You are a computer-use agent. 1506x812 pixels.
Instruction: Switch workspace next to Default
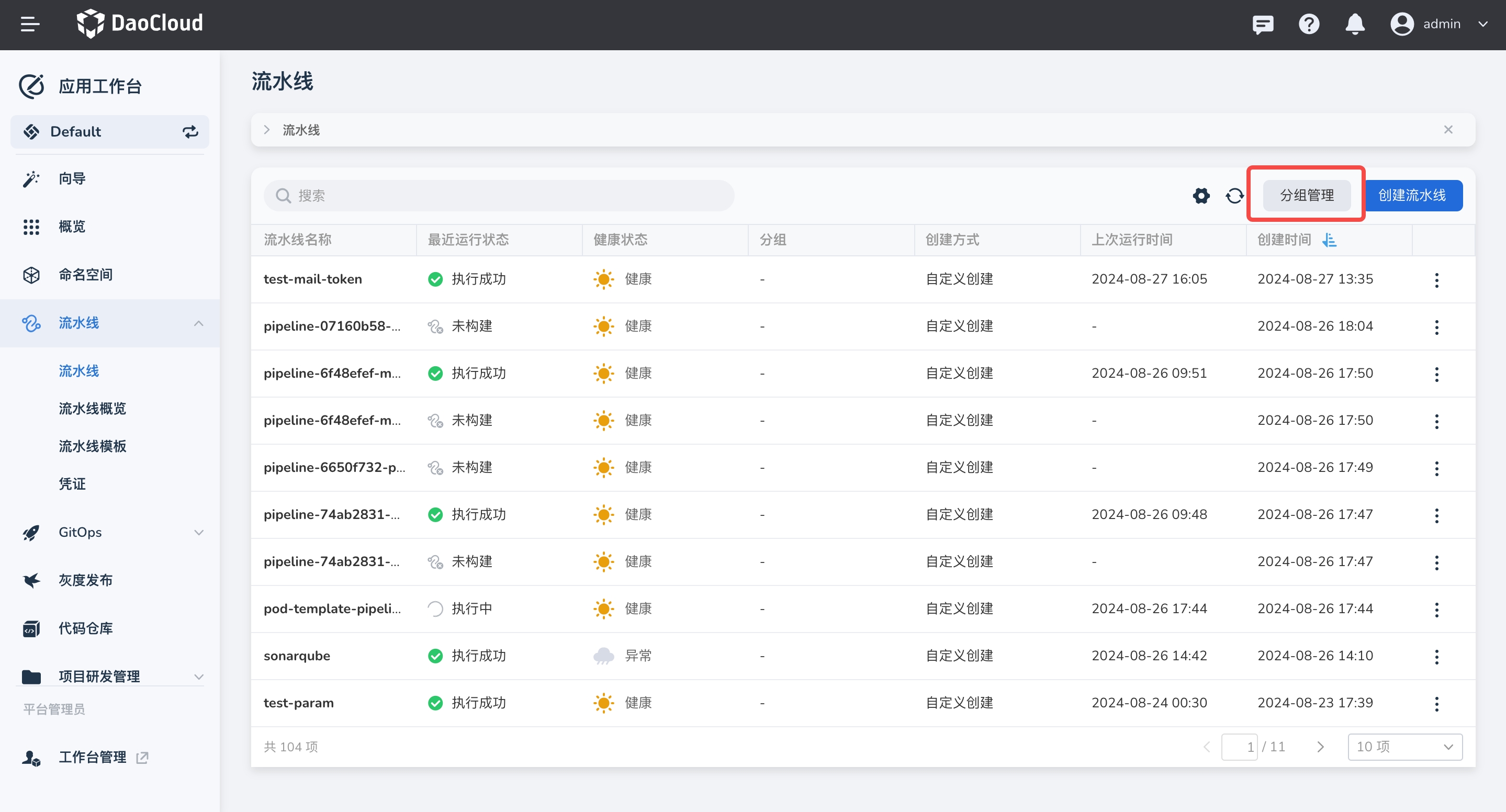click(190, 131)
